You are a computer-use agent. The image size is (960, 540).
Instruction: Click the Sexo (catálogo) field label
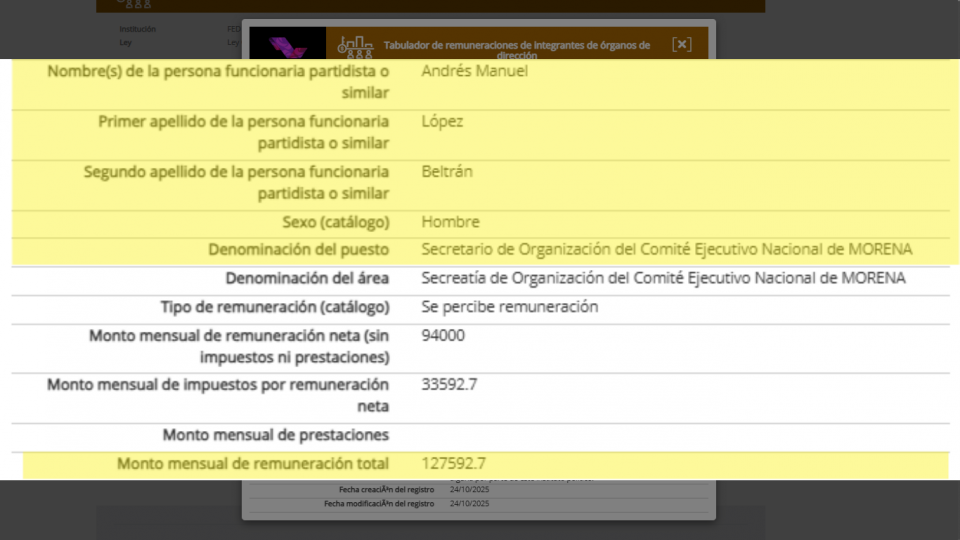point(336,222)
